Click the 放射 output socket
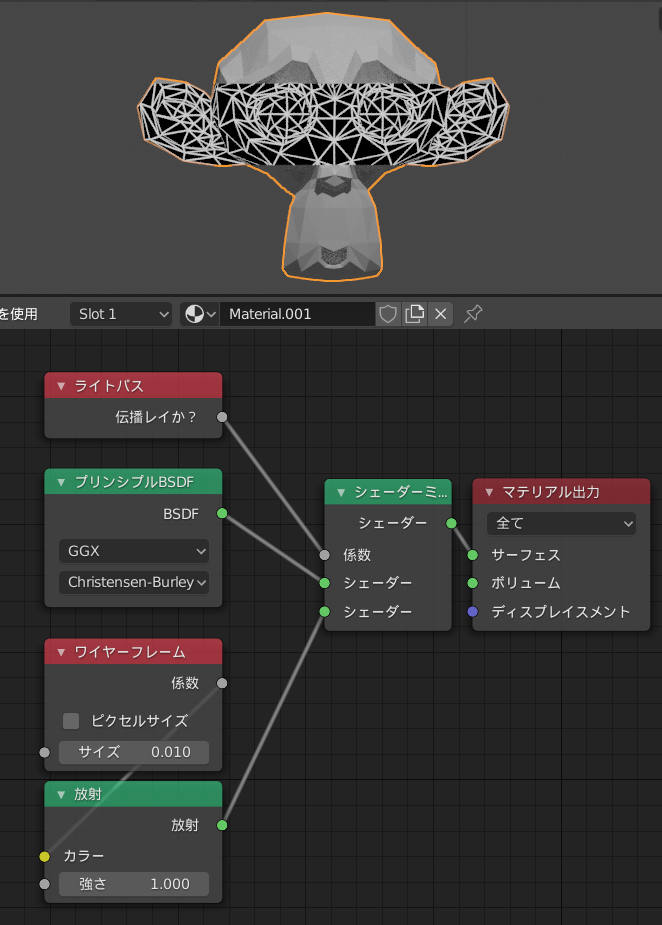The height and width of the screenshot is (925, 662). coord(222,825)
